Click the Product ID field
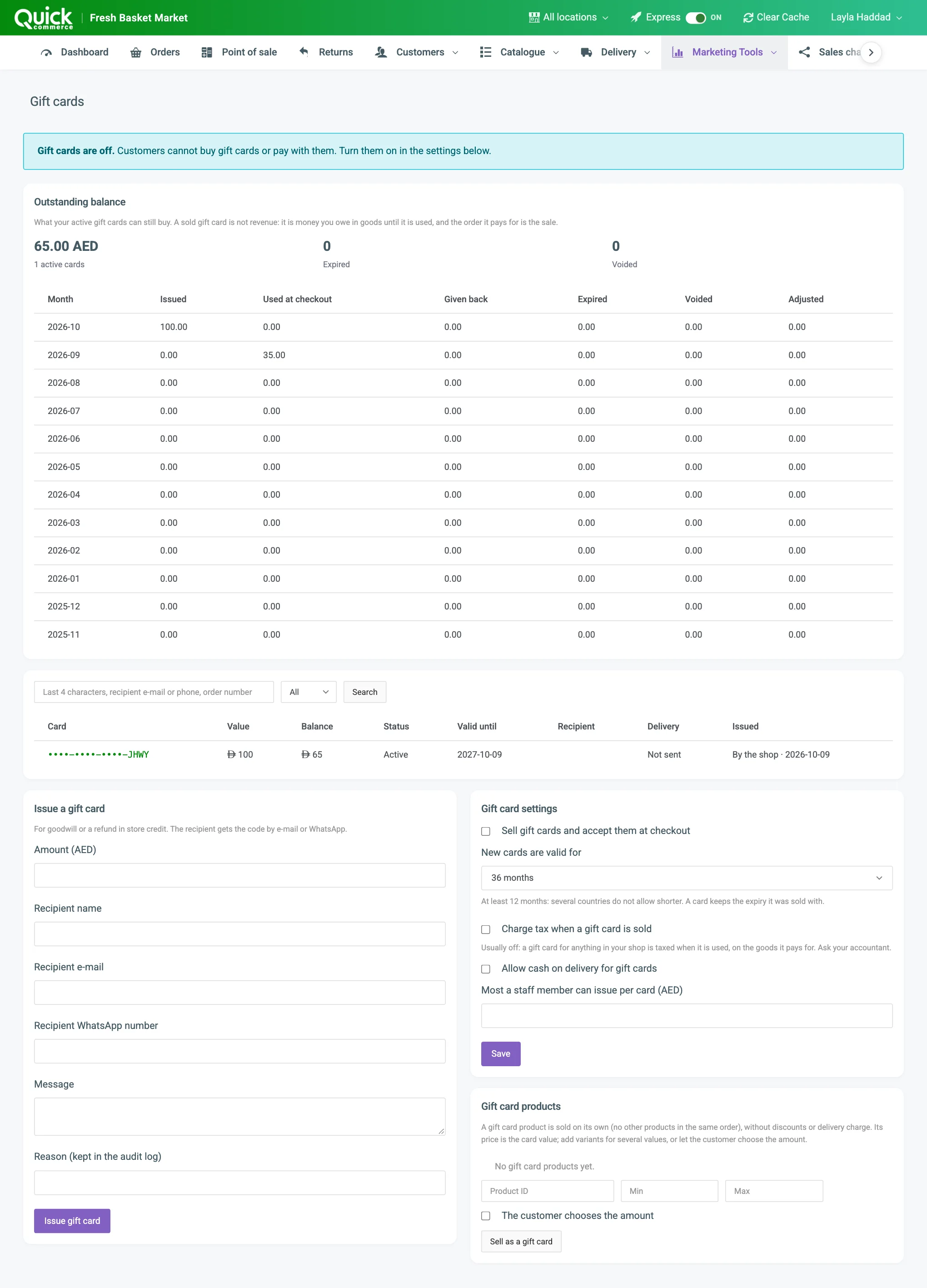 [547, 1191]
